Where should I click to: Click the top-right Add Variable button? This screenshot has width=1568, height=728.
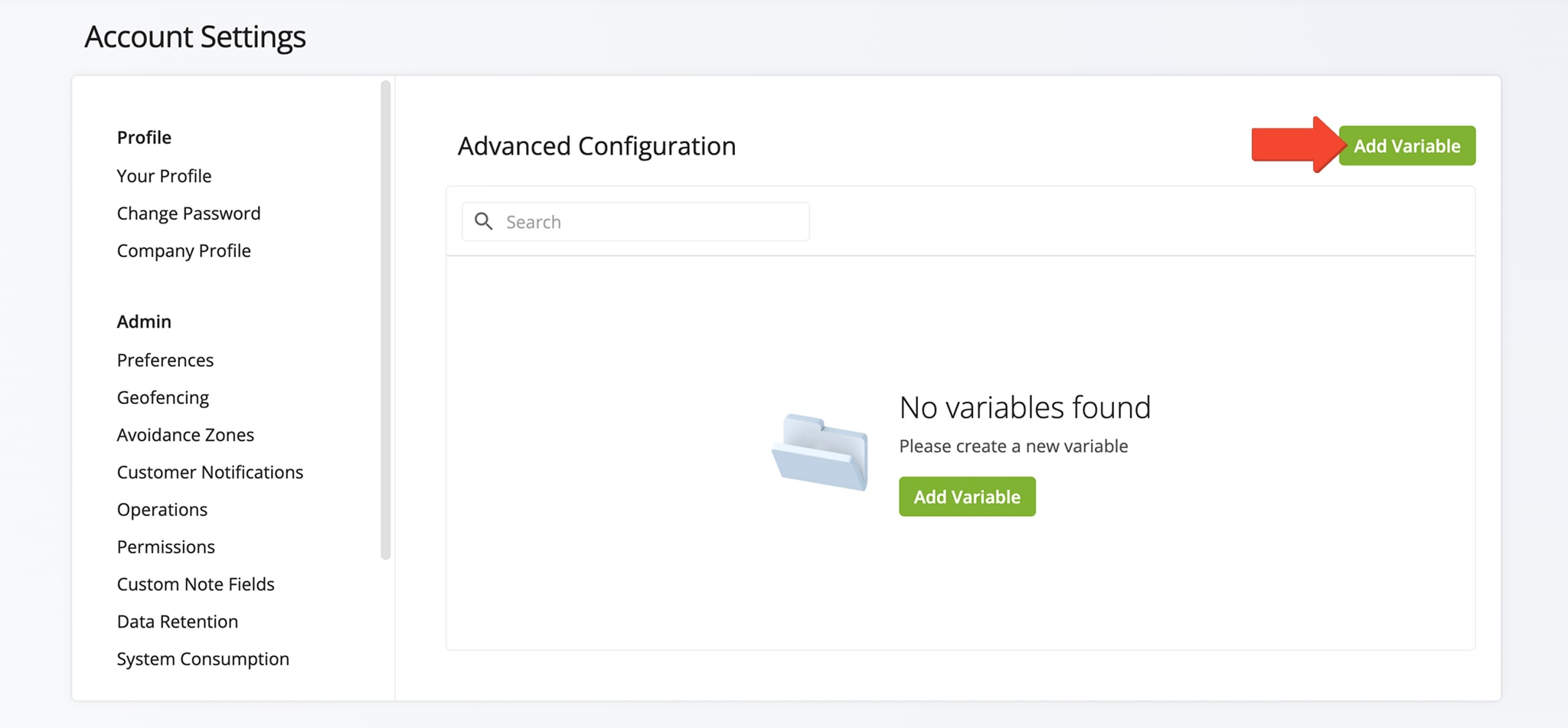tap(1406, 145)
